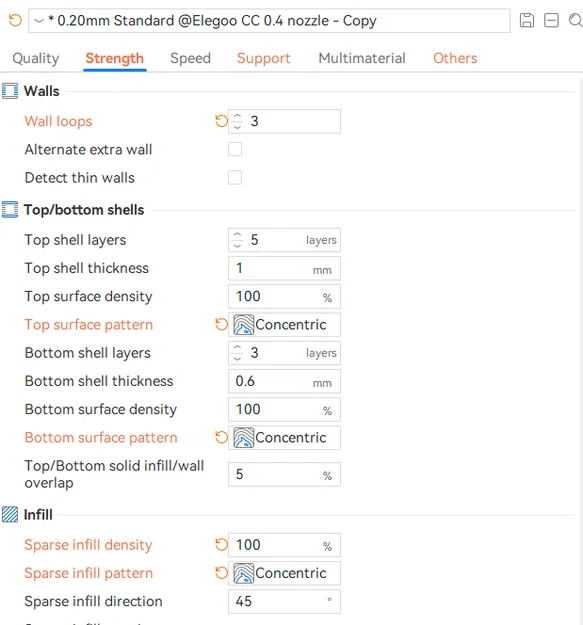Open the Others tab
Image resolution: width=583 pixels, height=625 pixels.
[455, 58]
